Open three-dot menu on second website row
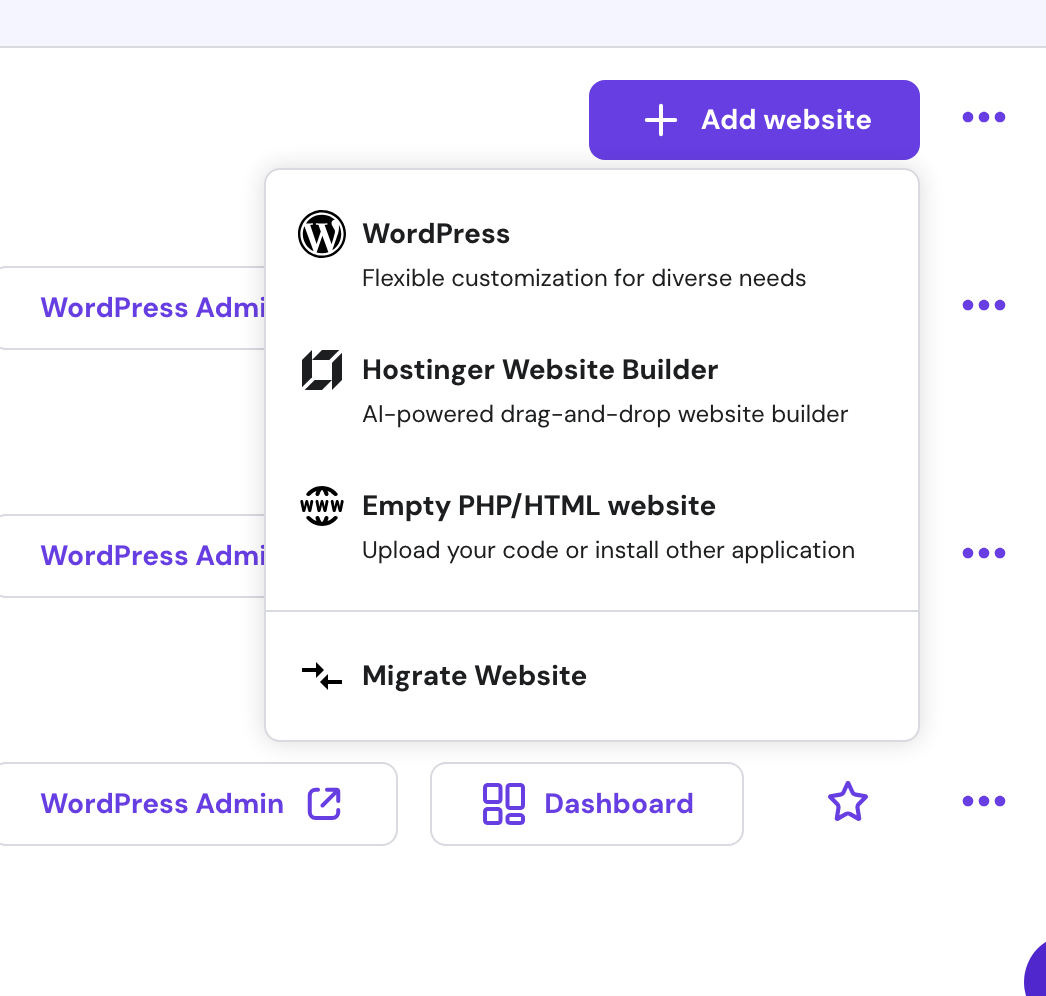The image size is (1046, 996). click(983, 553)
